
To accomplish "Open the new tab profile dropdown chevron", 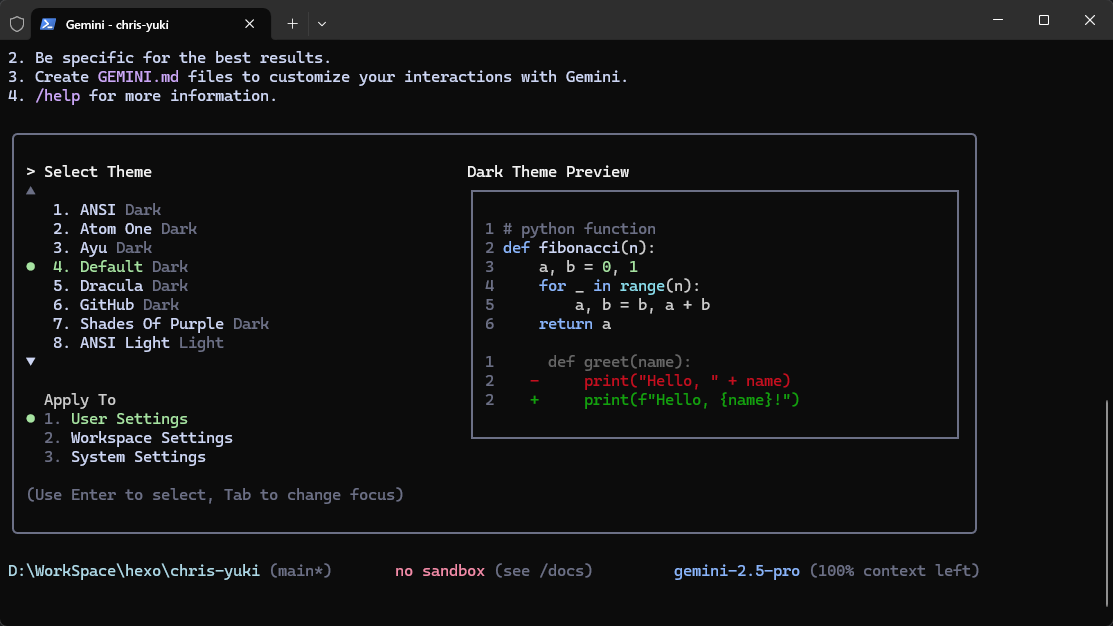I will point(322,23).
